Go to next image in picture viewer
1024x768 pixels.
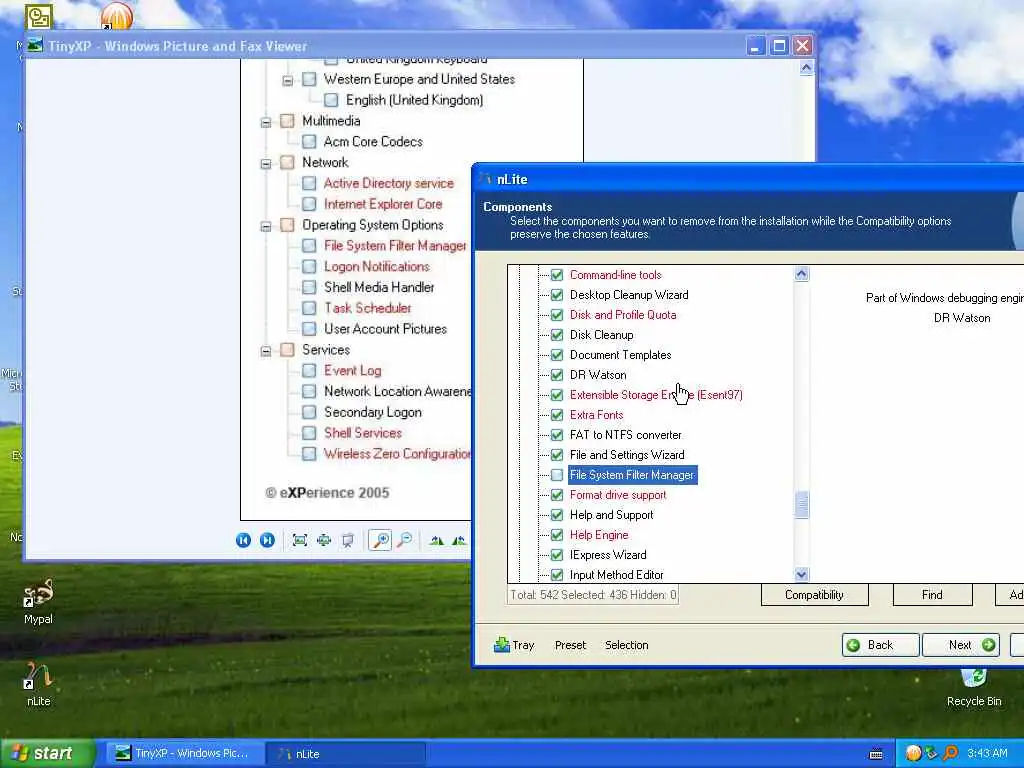click(x=267, y=540)
